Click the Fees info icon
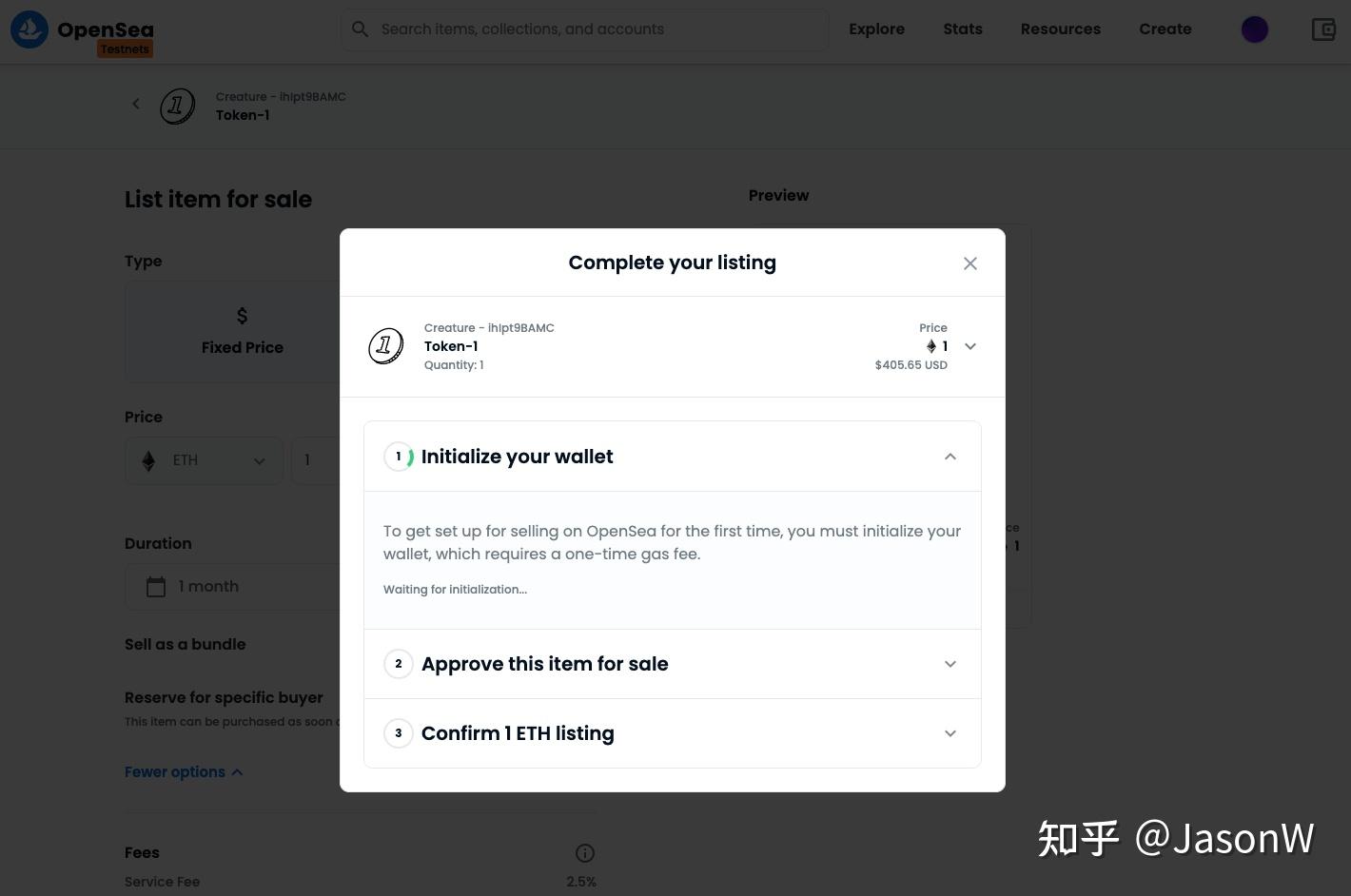This screenshot has height=896, width=1351. [x=585, y=853]
